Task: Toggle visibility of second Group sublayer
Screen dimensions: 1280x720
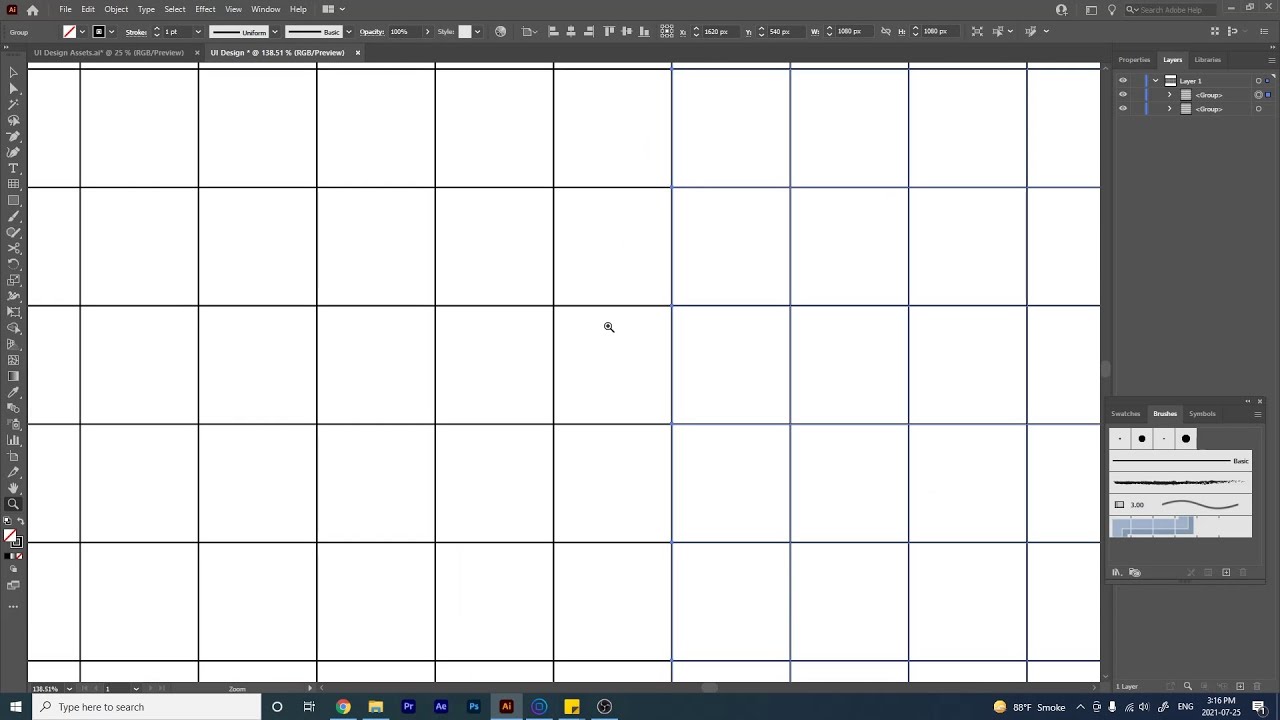Action: point(1122,109)
